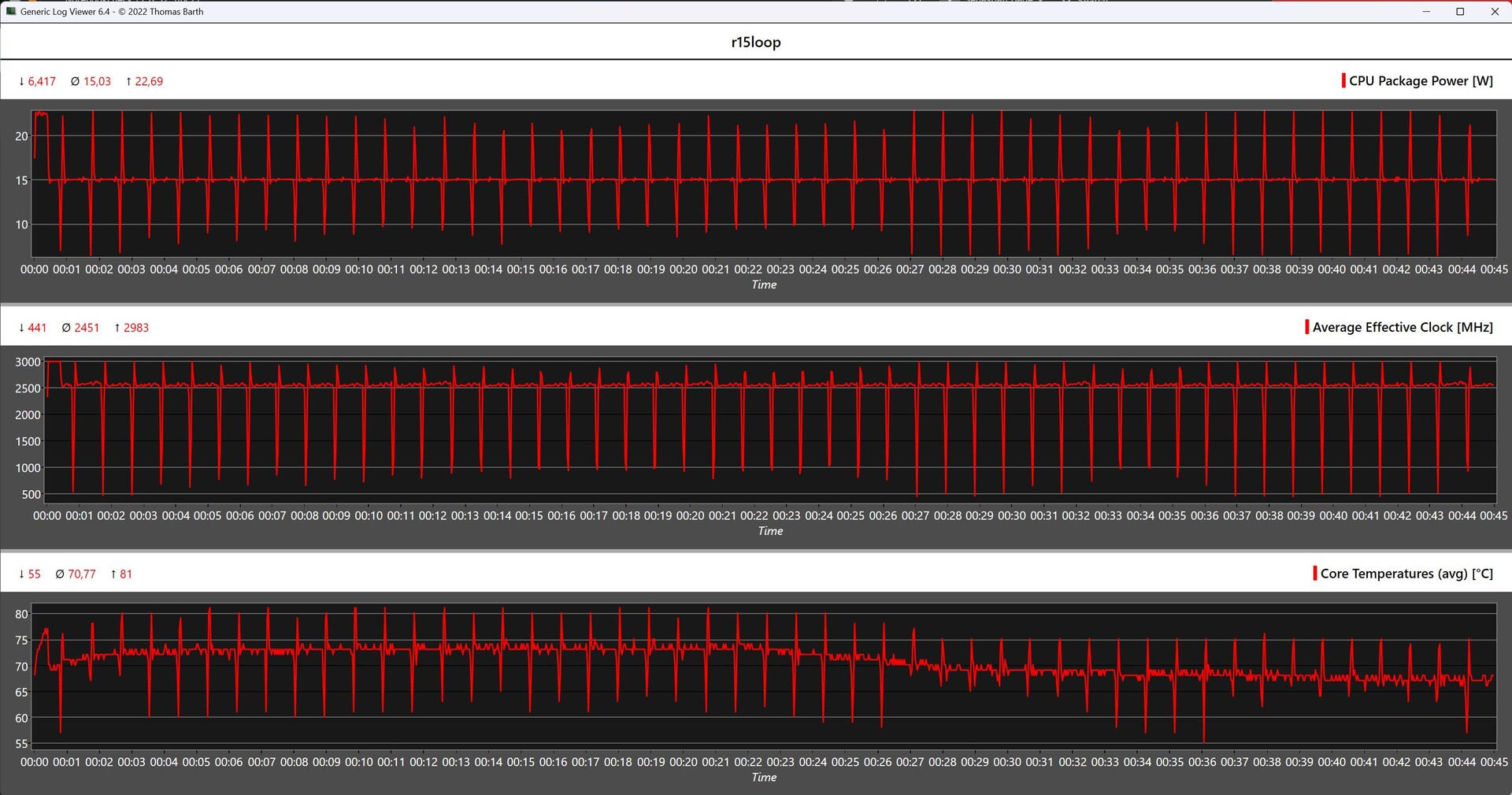Click the 00:10 tick on temperature chart x-axis
This screenshot has height=795, width=1512.
point(358,763)
